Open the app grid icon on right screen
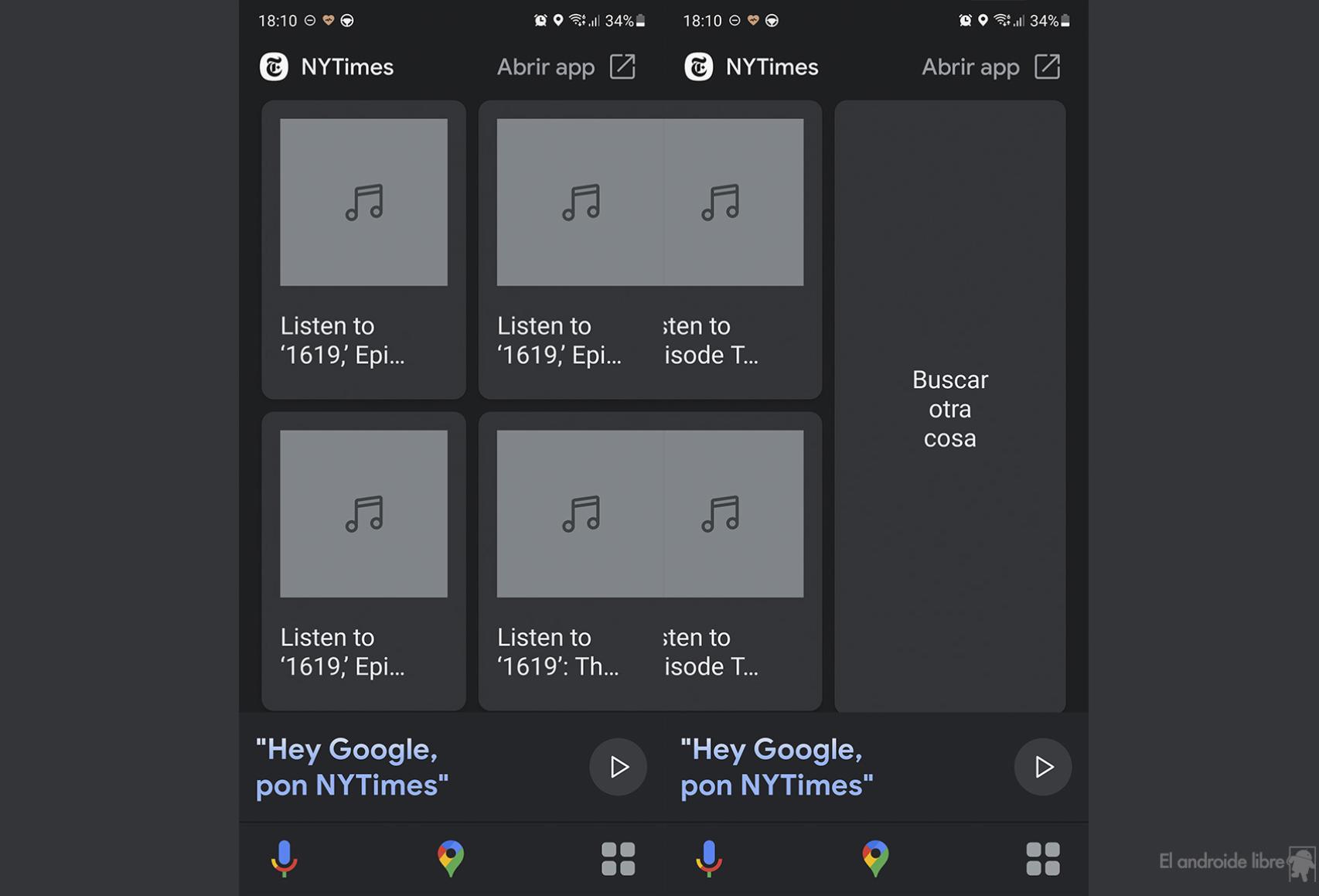Screen dimensions: 1319x896 [1042, 859]
